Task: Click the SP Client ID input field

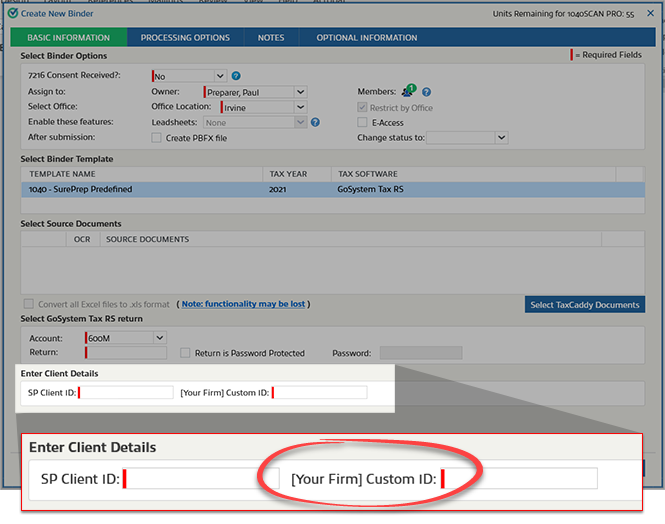Action: pos(126,392)
